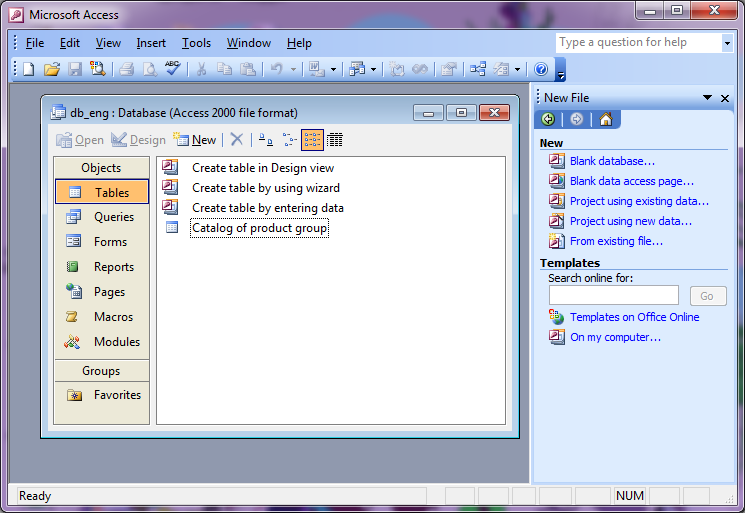Open the Insert menu

pos(151,43)
